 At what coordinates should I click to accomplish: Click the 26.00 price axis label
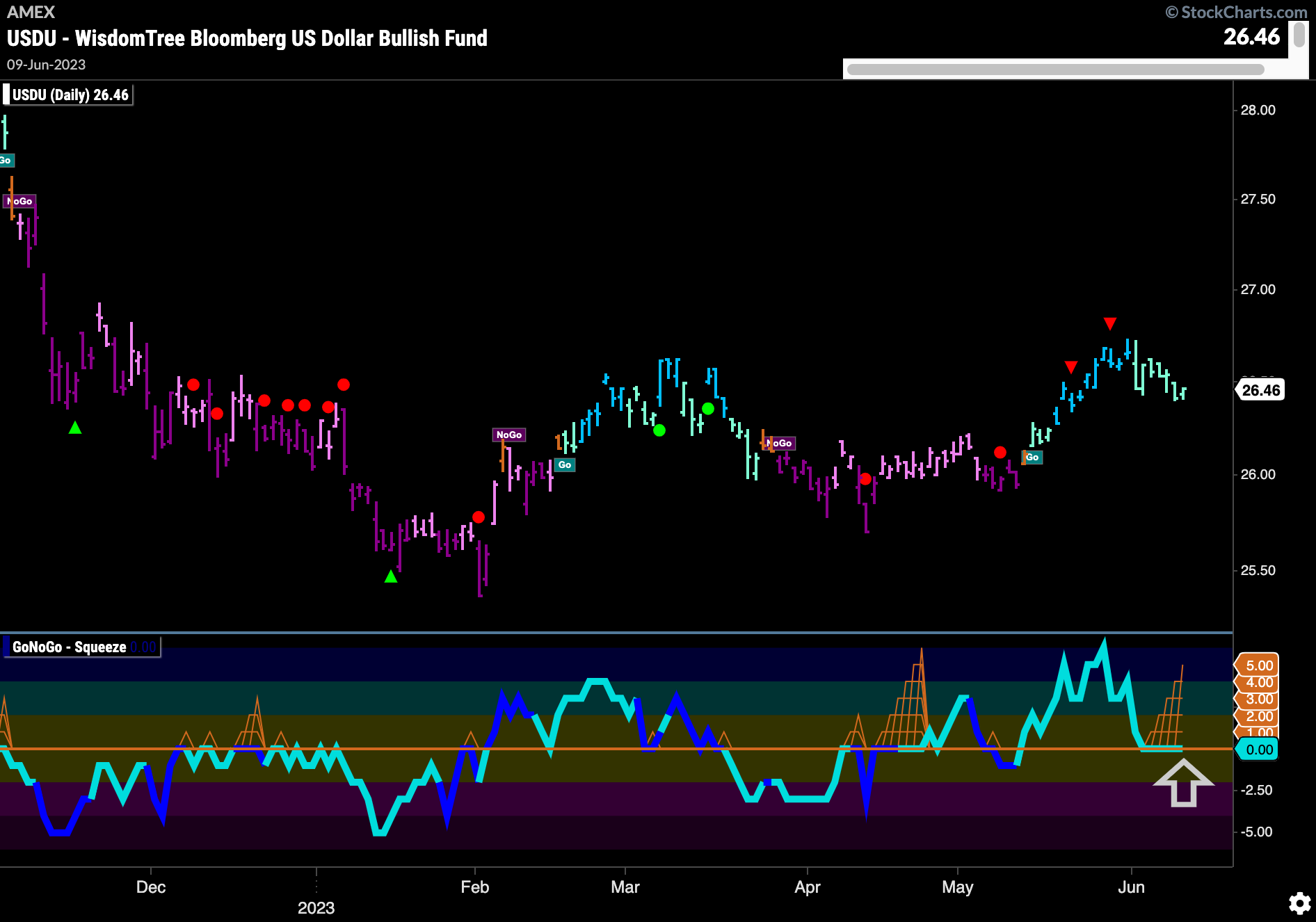coord(1258,474)
